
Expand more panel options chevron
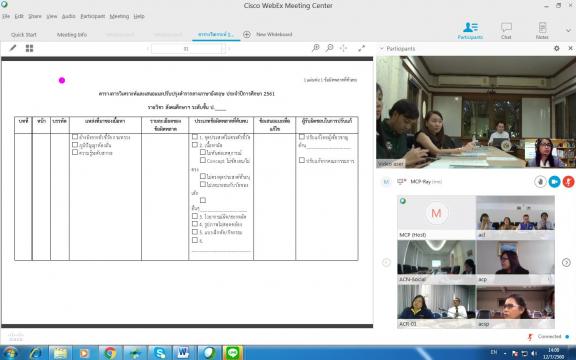click(x=568, y=30)
